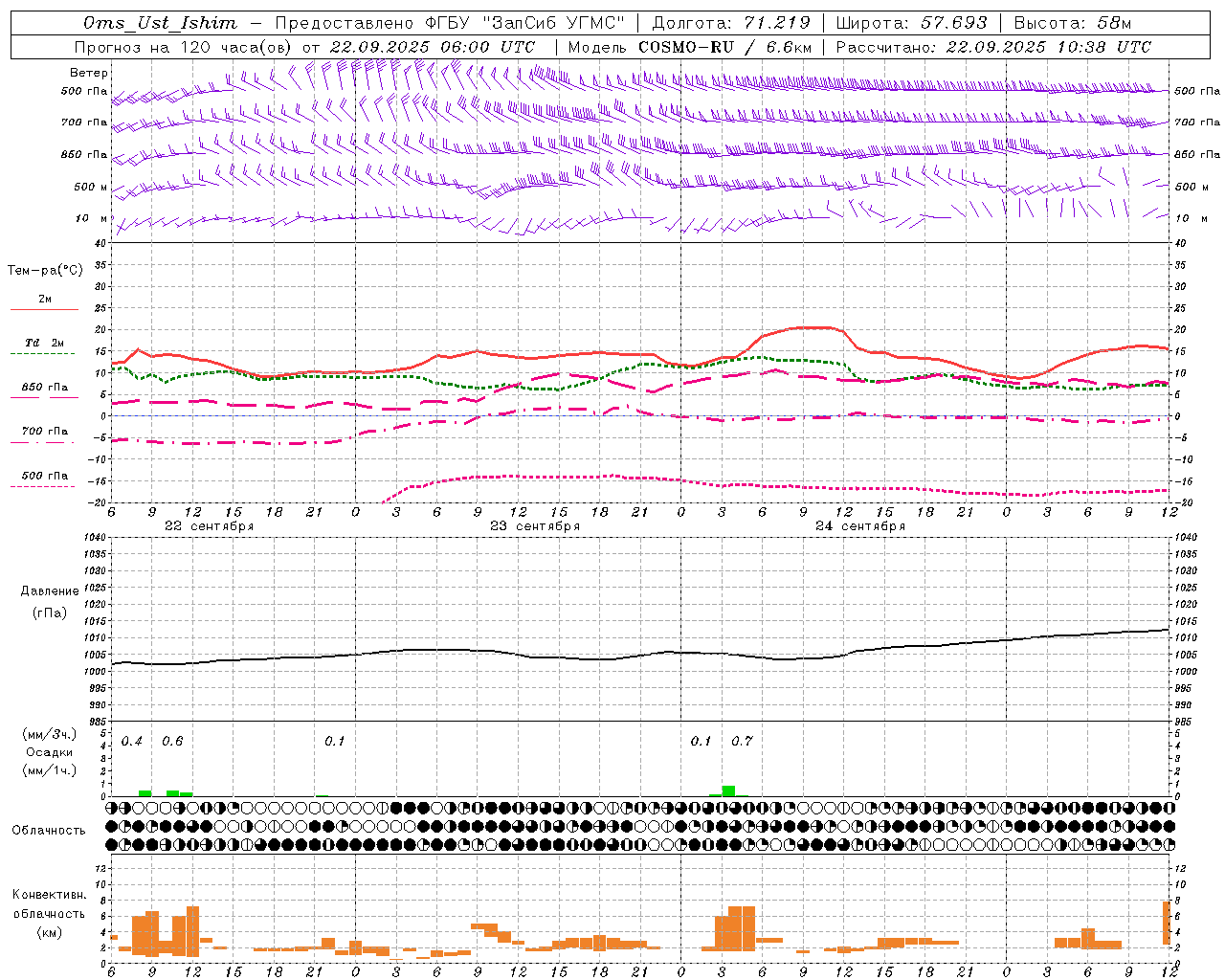
Task: Click the Ветер wind panel label
Action: [x=89, y=73]
